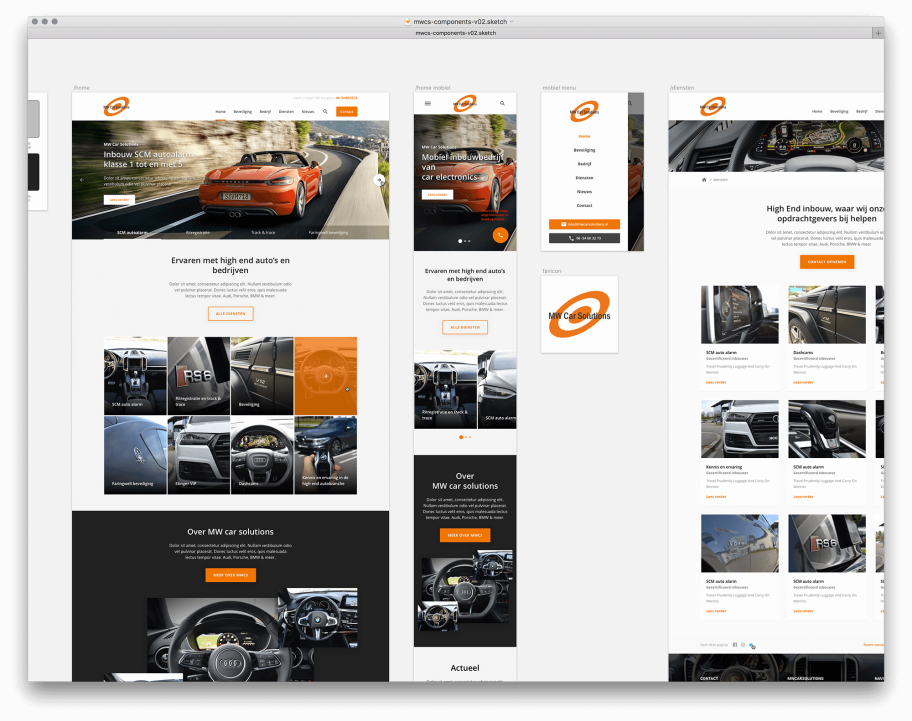Image resolution: width=912 pixels, height=721 pixels.
Task: Click the home breadcrumb icon on /diensten
Action: point(704,180)
